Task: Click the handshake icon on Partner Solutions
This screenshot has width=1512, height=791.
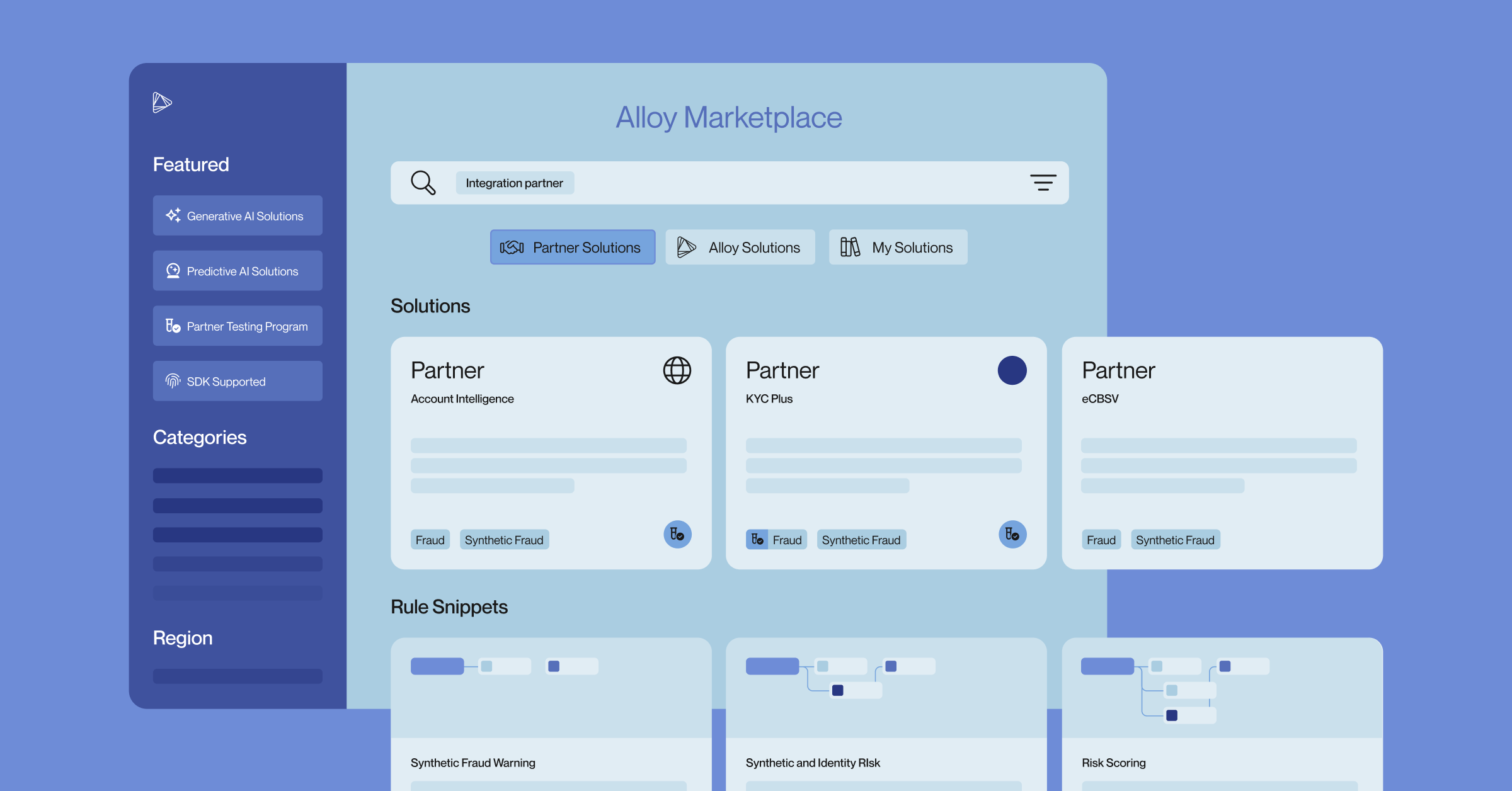Action: click(x=512, y=248)
